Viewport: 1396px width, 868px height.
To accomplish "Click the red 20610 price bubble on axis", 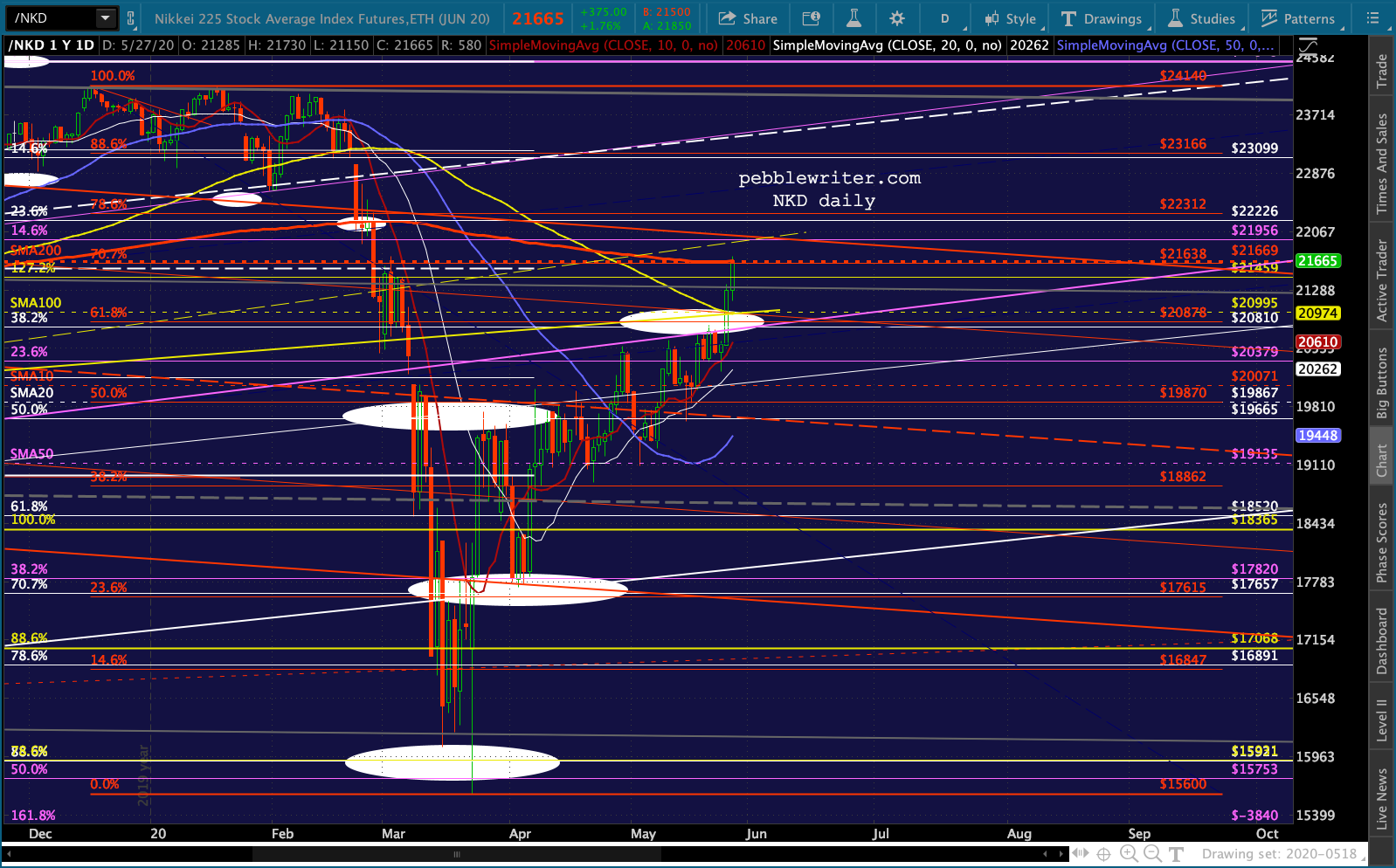I will click(x=1317, y=342).
